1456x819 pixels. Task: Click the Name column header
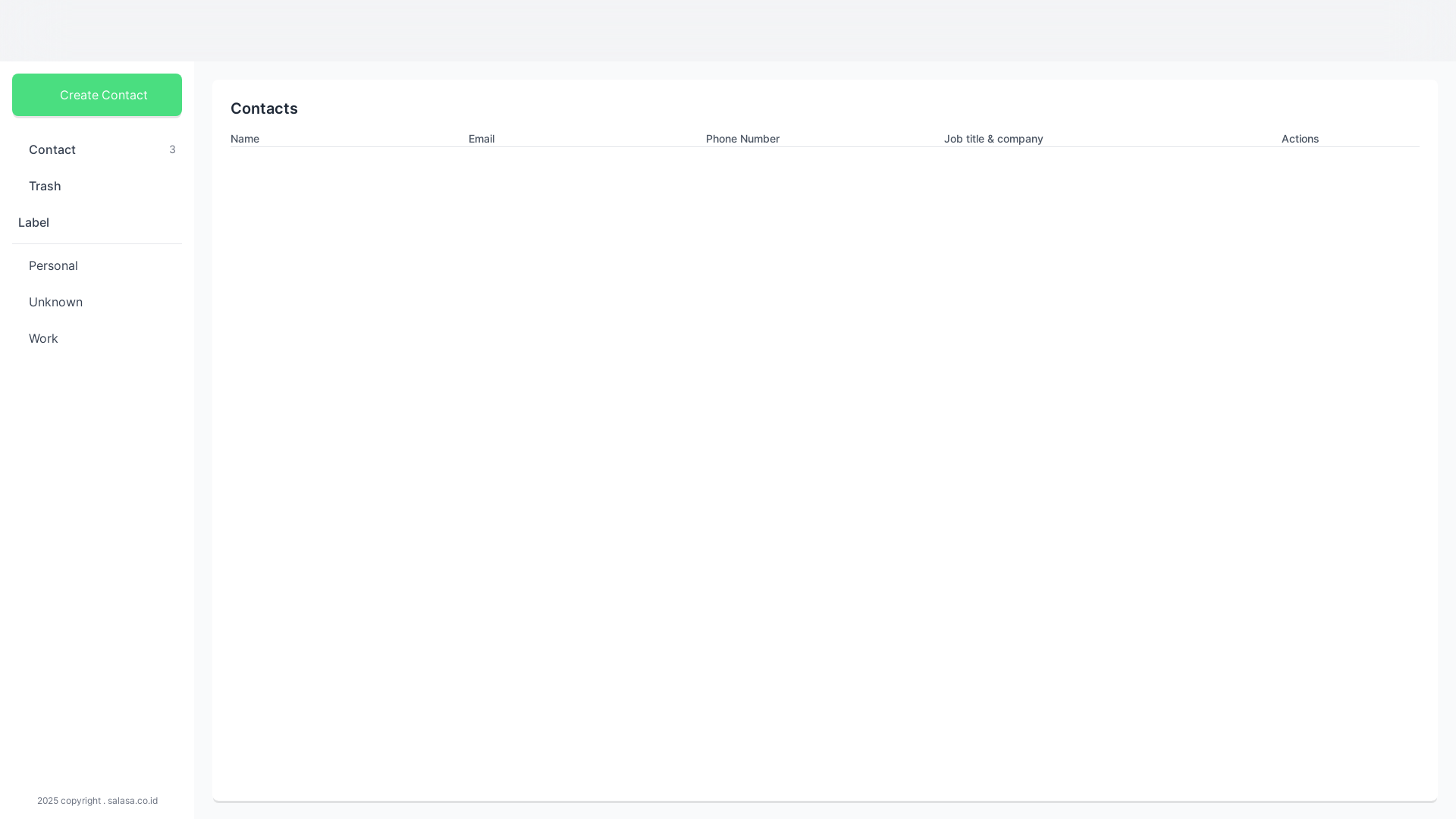245,139
